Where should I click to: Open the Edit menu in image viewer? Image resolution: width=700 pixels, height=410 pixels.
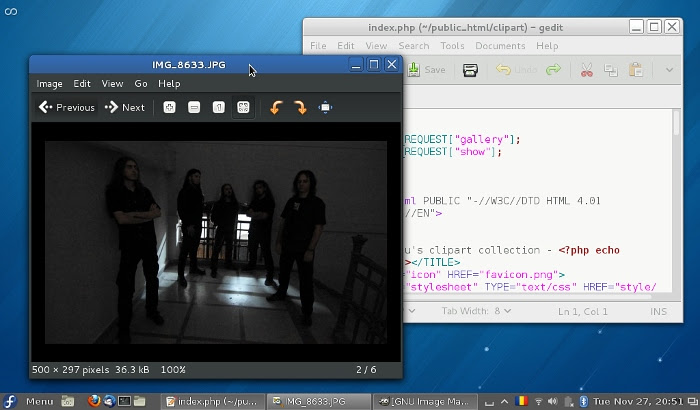[x=82, y=84]
